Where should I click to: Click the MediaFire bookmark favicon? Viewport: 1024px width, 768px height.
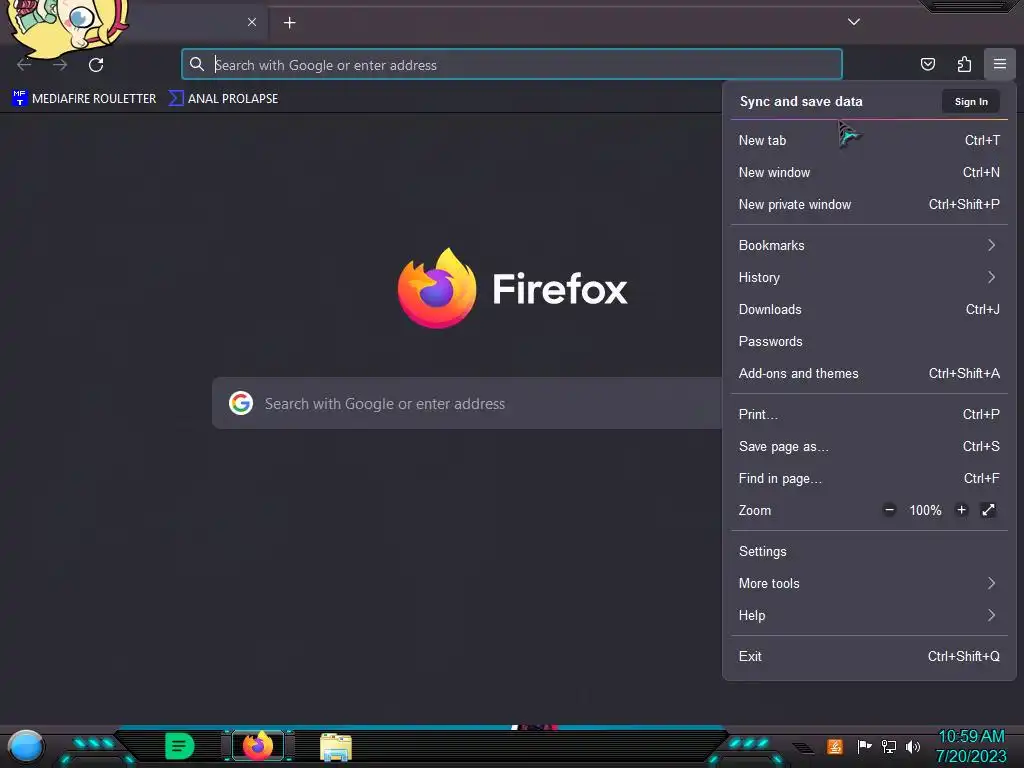[x=20, y=99]
